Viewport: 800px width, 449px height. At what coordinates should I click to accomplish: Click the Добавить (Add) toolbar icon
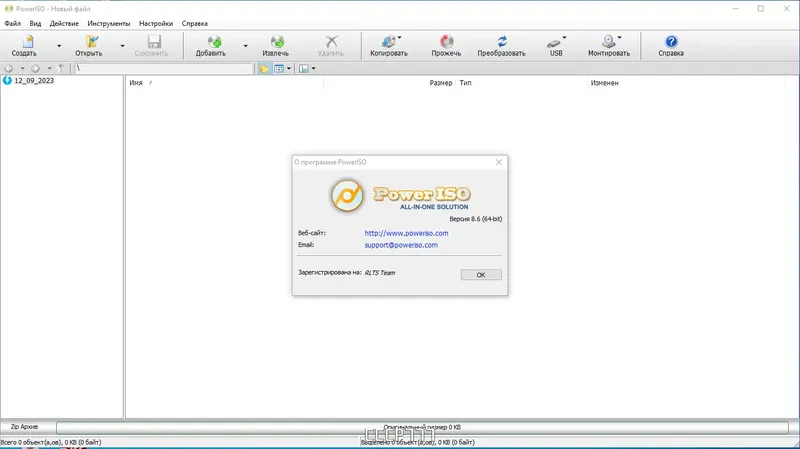(x=214, y=41)
